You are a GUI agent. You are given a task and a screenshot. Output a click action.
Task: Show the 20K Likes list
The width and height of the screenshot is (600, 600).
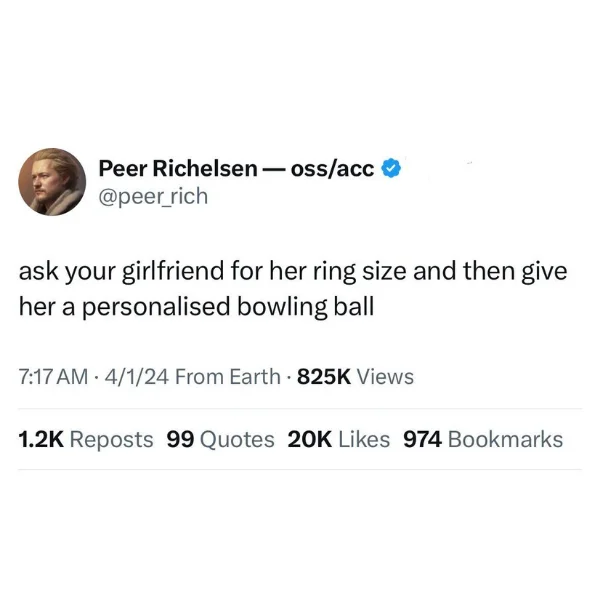339,439
